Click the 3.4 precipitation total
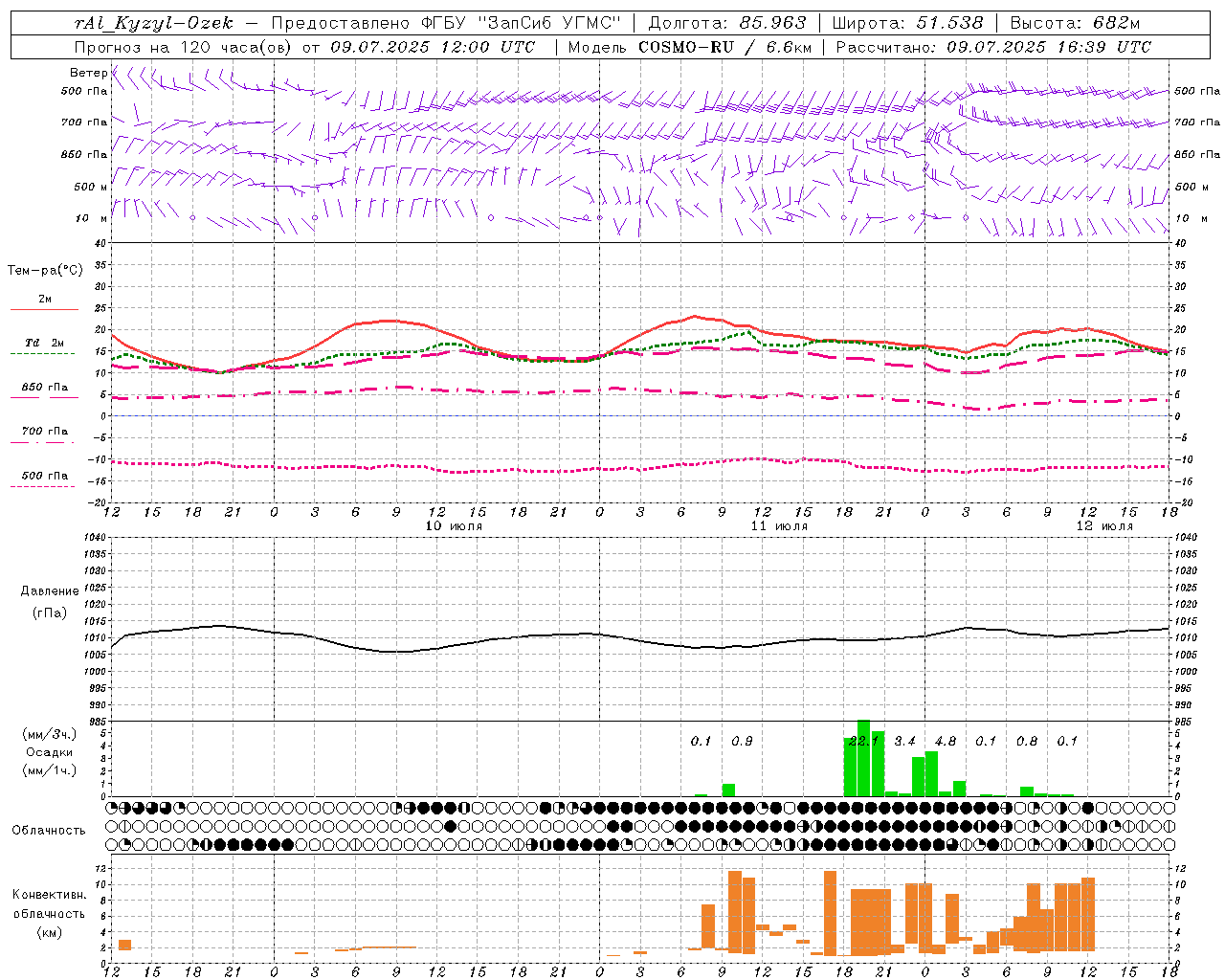This screenshot has width=1225, height=980. point(904,742)
